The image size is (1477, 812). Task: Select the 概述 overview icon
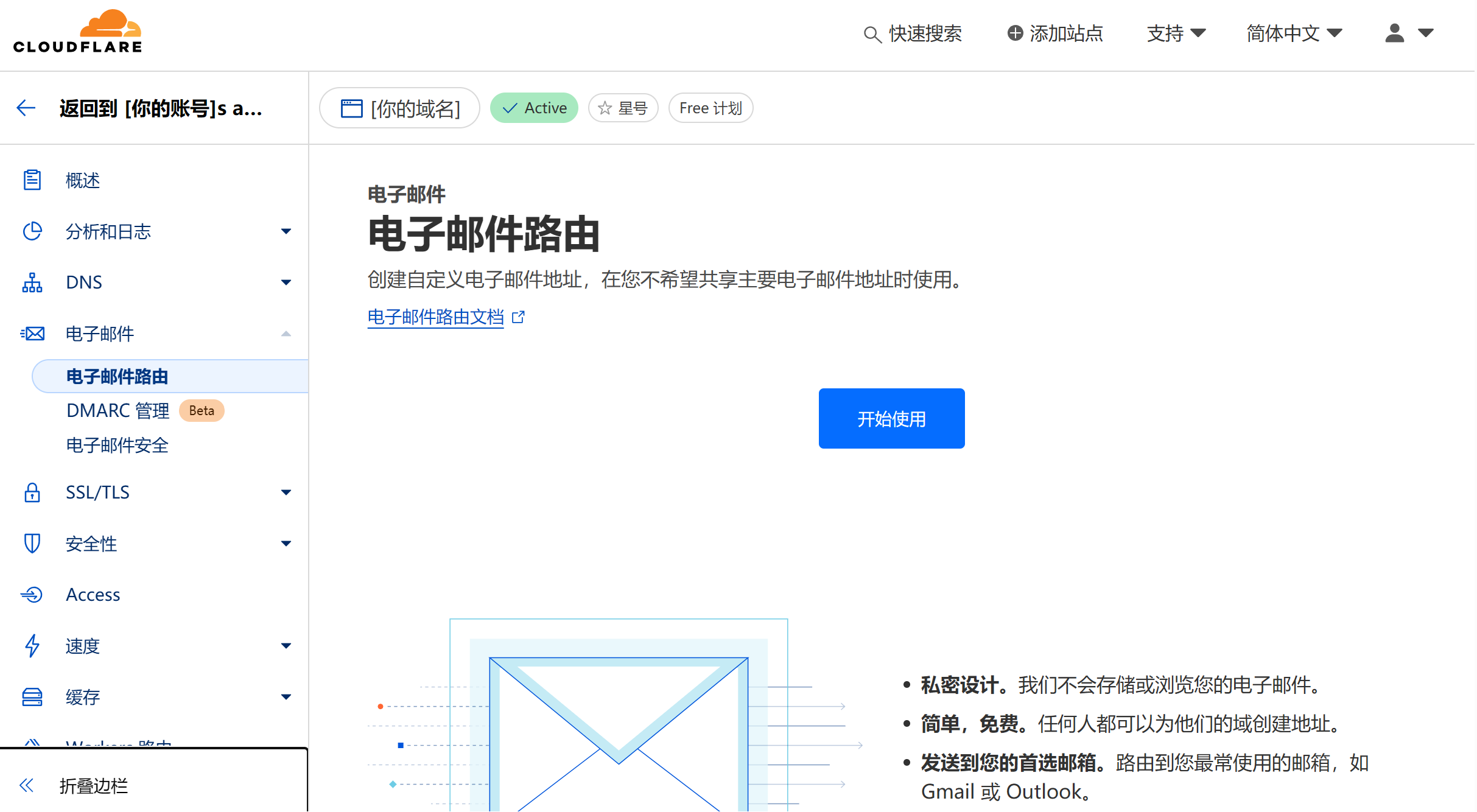[x=32, y=180]
